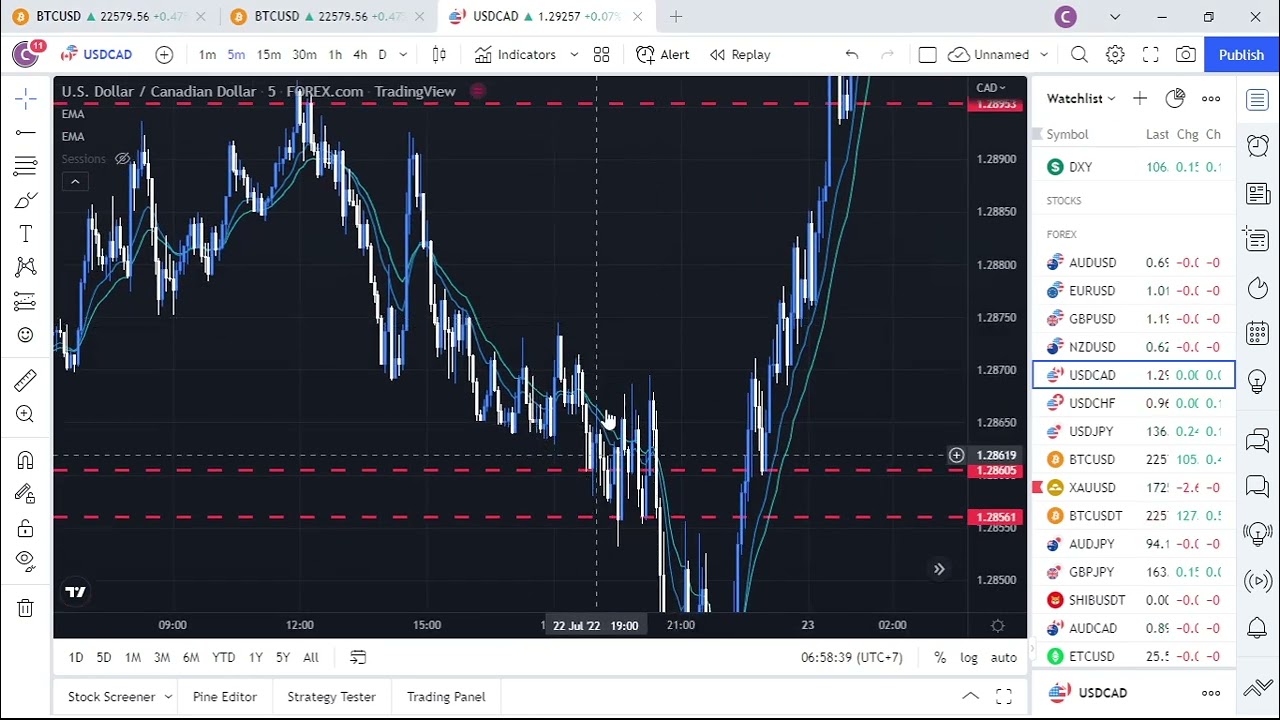Open the Indicators dialog

pyautogui.click(x=516, y=55)
